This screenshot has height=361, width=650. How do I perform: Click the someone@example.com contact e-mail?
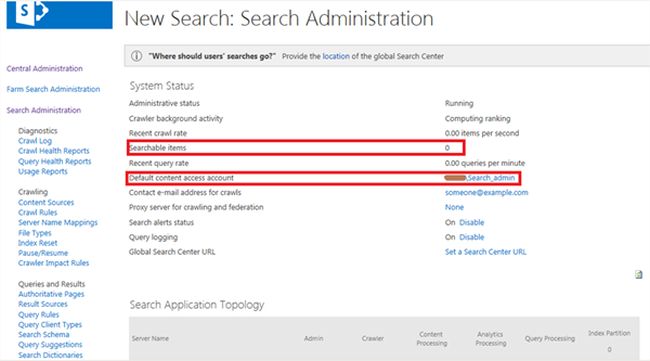pos(486,192)
